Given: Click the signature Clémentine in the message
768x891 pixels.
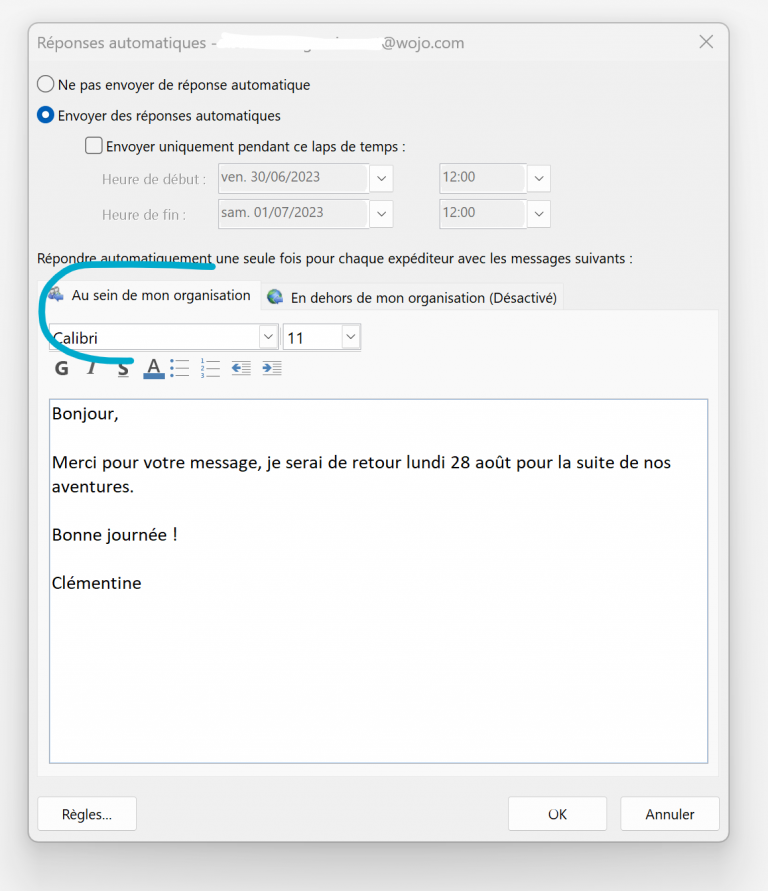Looking at the screenshot, I should click(97, 583).
